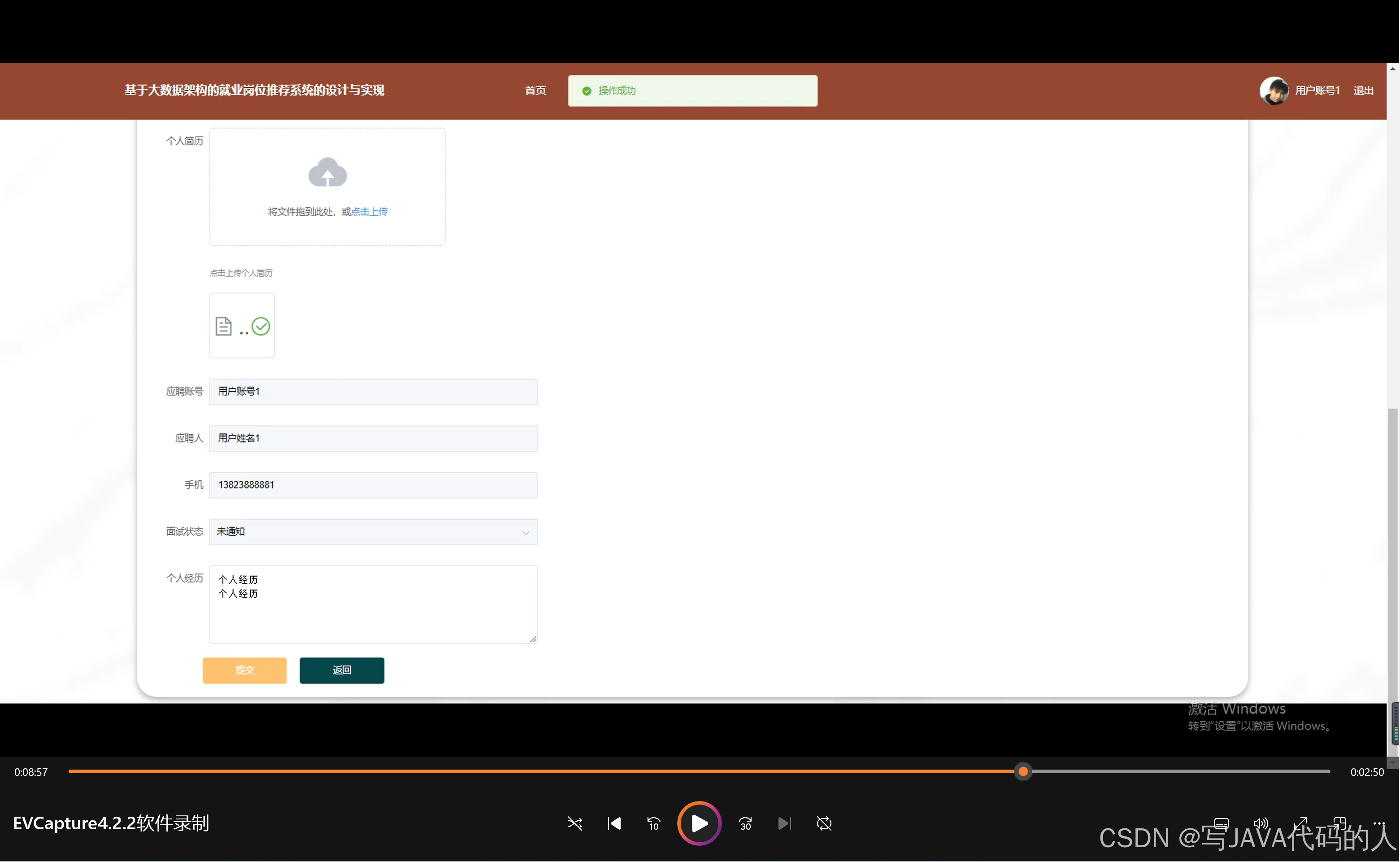The width and height of the screenshot is (1400, 862).
Task: Click the video progress slider handle
Action: coord(1023,771)
